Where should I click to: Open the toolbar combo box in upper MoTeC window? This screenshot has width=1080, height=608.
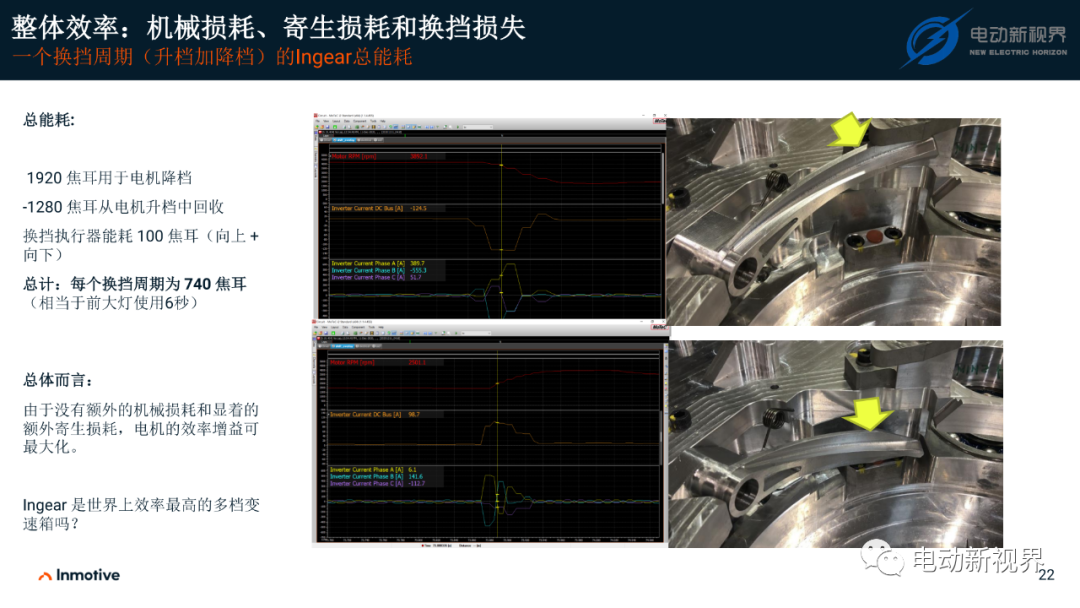[x=477, y=127]
